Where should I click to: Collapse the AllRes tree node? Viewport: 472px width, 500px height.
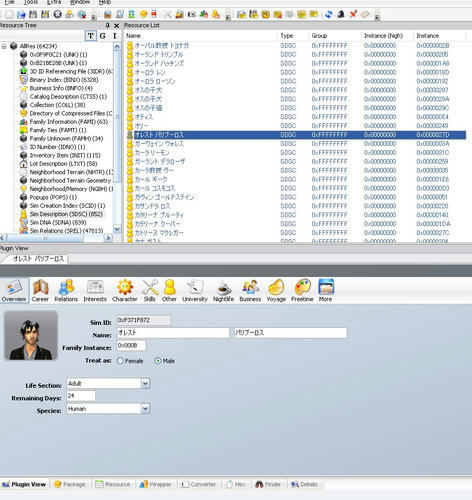[4, 46]
